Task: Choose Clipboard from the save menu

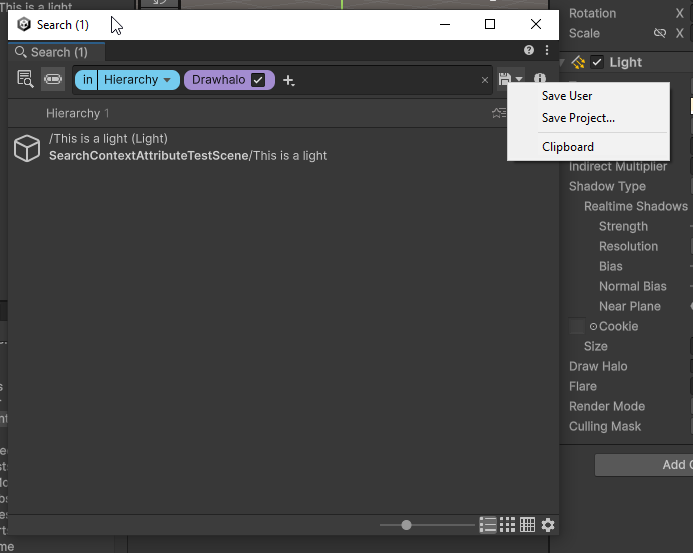Action: (568, 147)
